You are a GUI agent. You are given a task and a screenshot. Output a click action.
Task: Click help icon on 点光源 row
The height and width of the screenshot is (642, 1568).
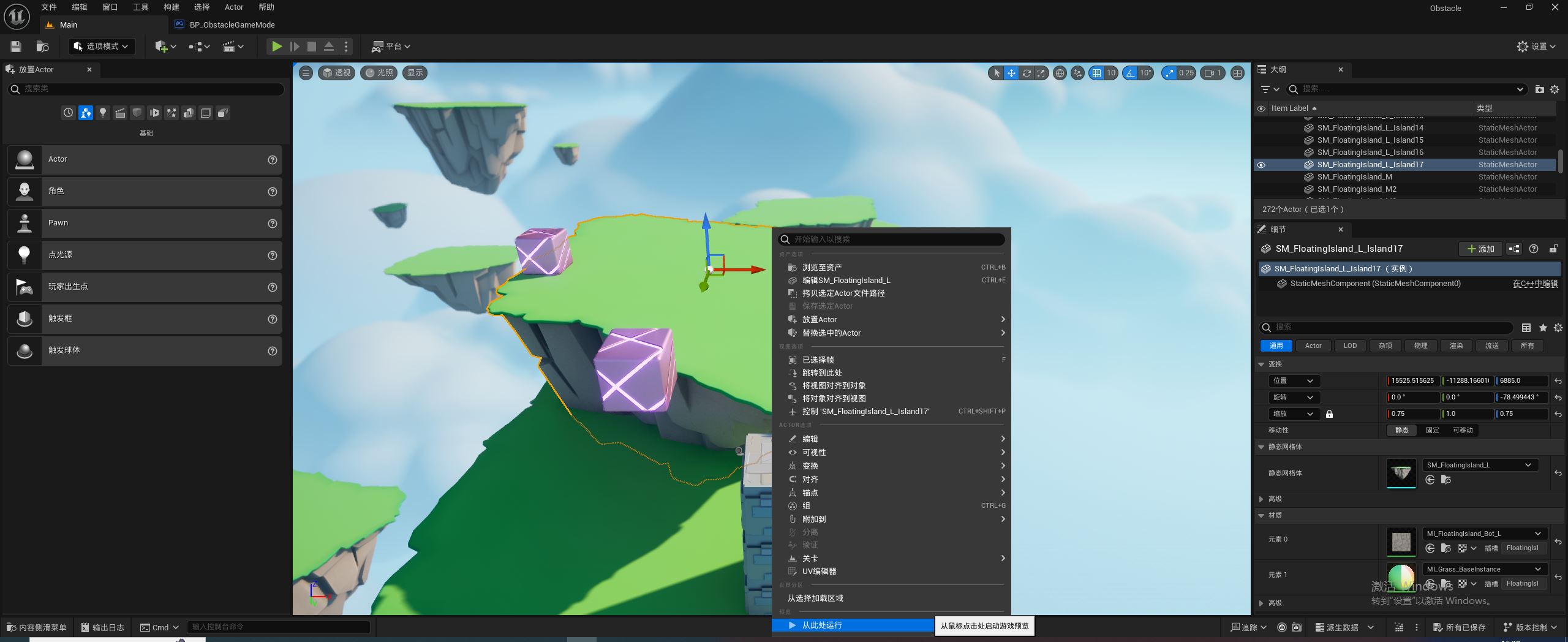(x=273, y=255)
